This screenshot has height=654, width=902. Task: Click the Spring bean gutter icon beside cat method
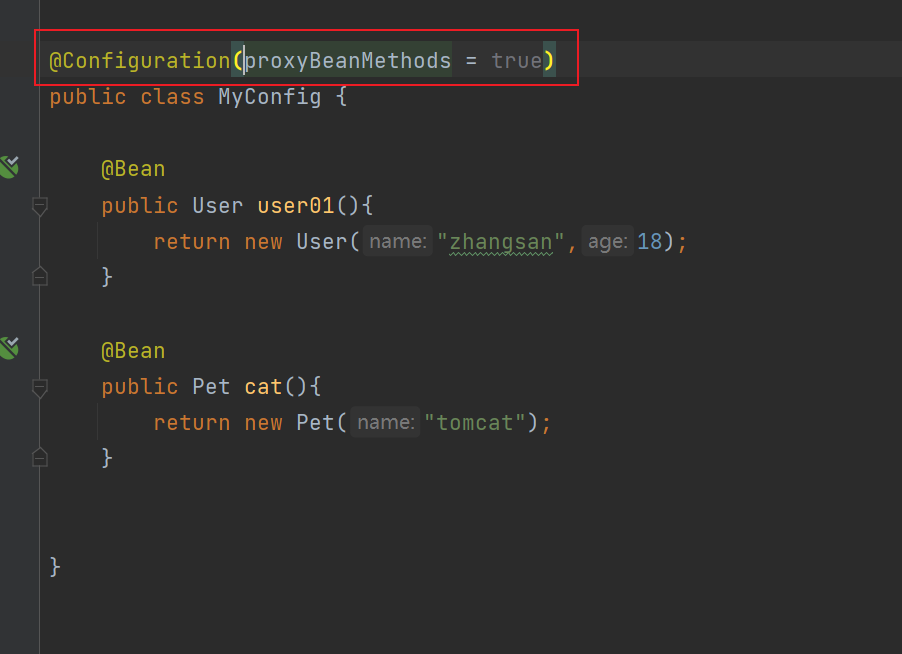(x=10, y=348)
